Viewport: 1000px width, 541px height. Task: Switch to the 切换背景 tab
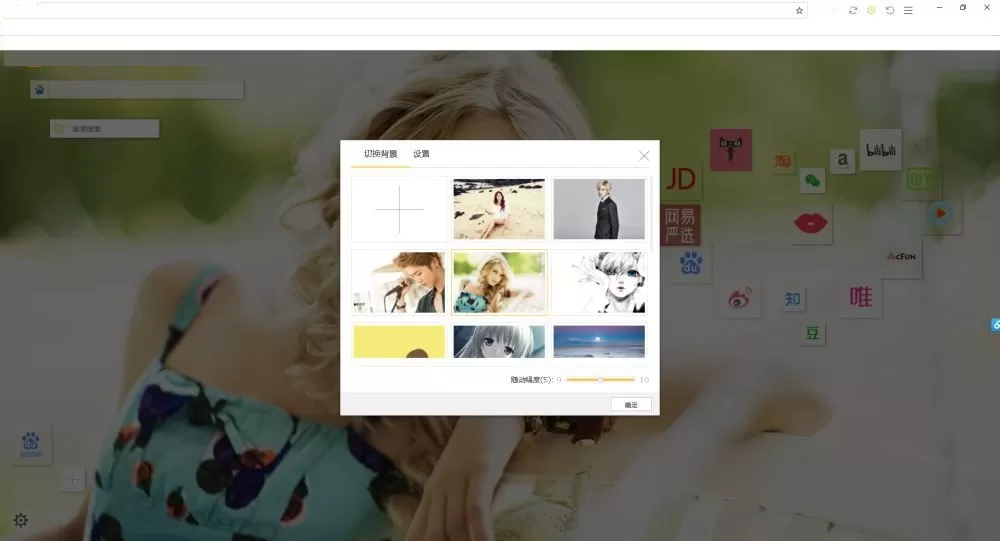pos(381,154)
